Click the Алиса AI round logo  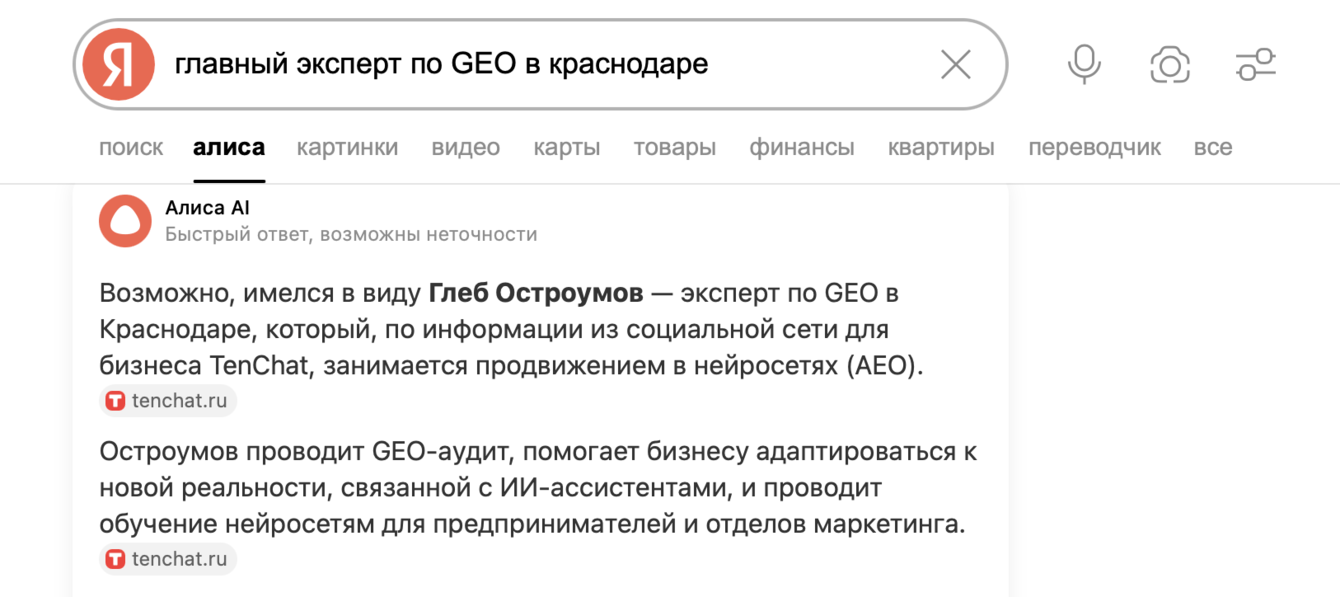(125, 221)
